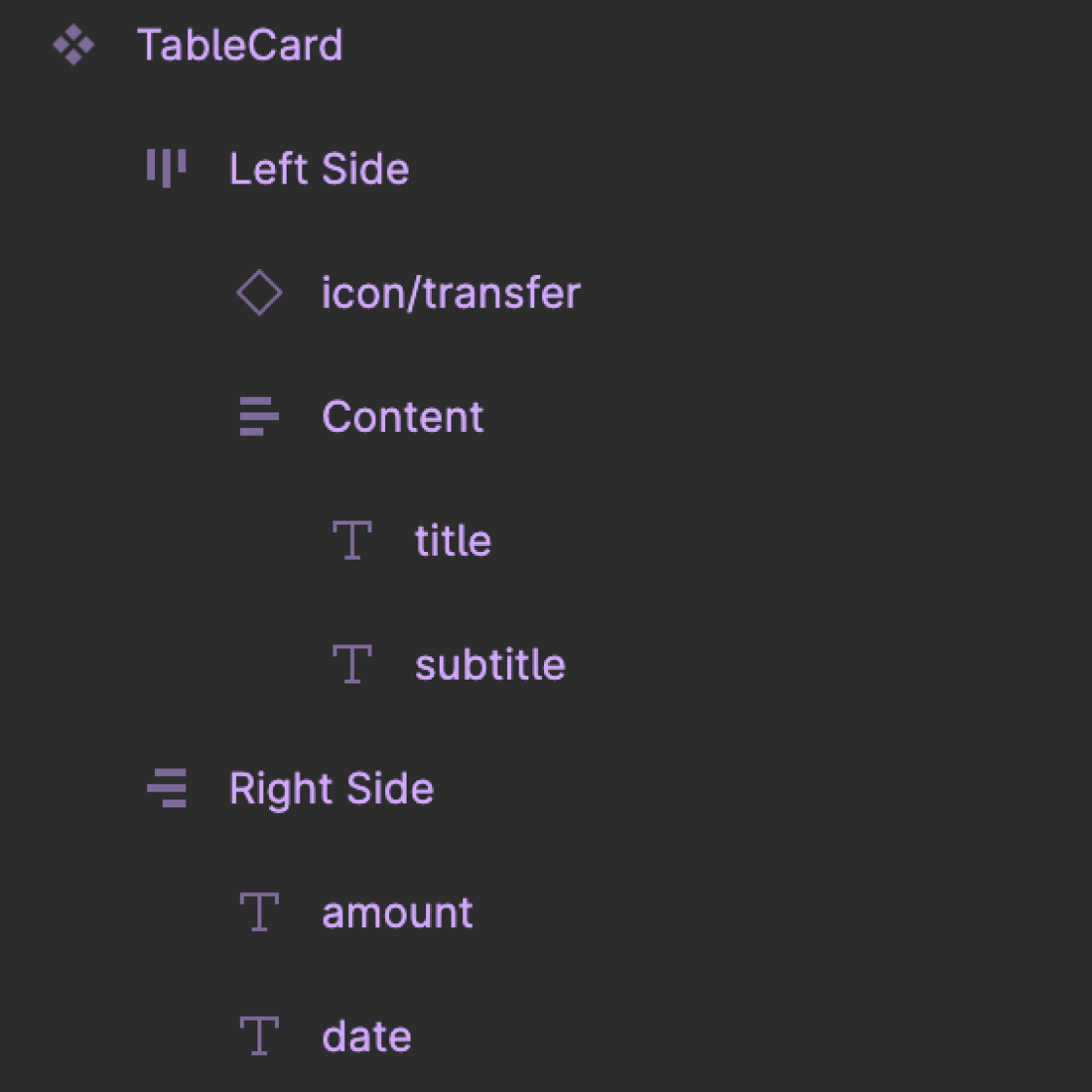Select the amount text layer
This screenshot has width=1092, height=1092.
pyautogui.click(x=397, y=912)
